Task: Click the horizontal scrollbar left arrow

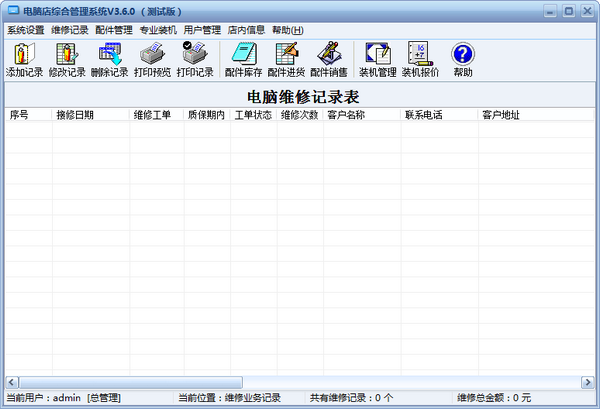Action: coord(11,382)
